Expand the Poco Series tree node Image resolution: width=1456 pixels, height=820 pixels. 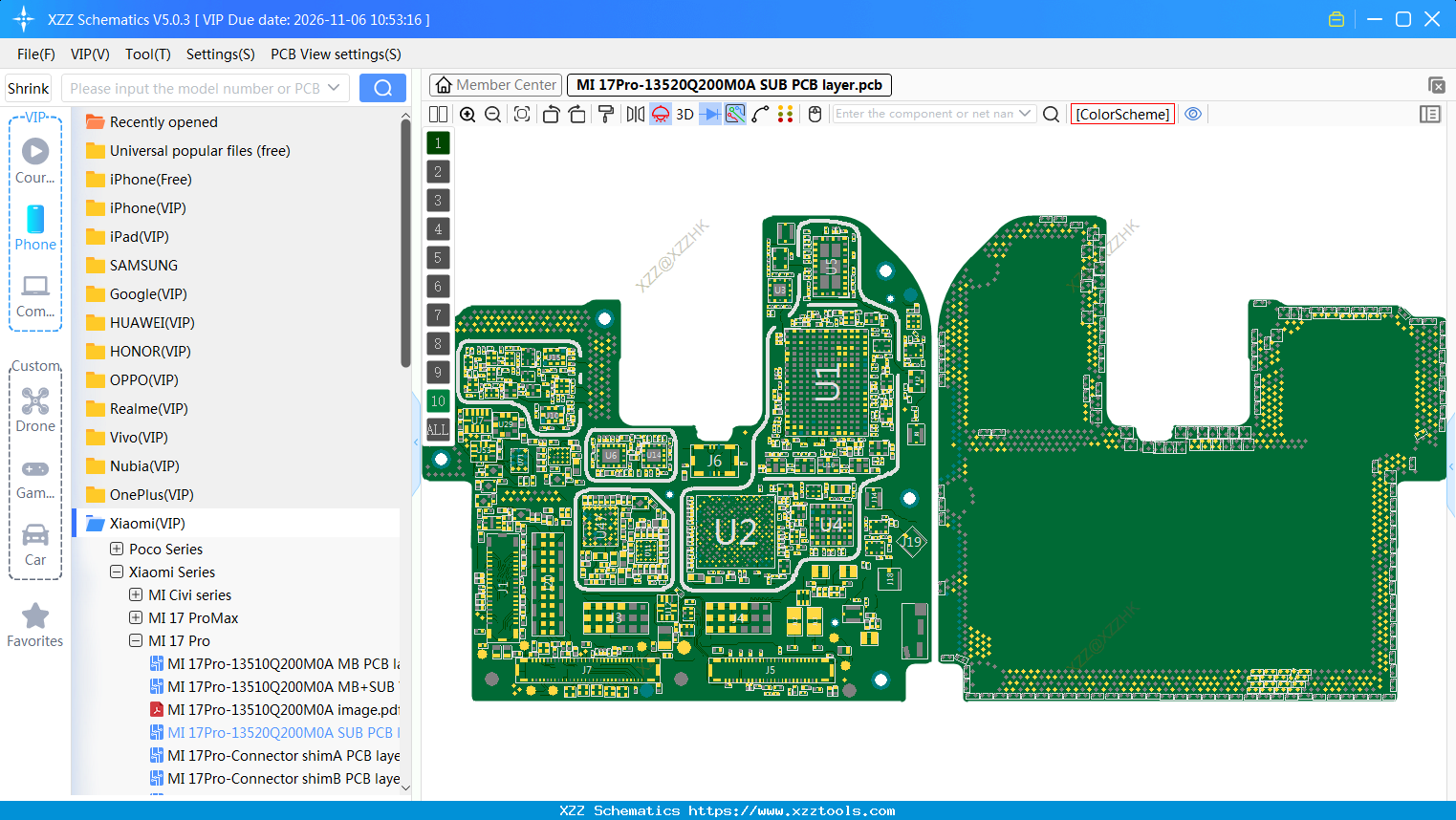(117, 550)
